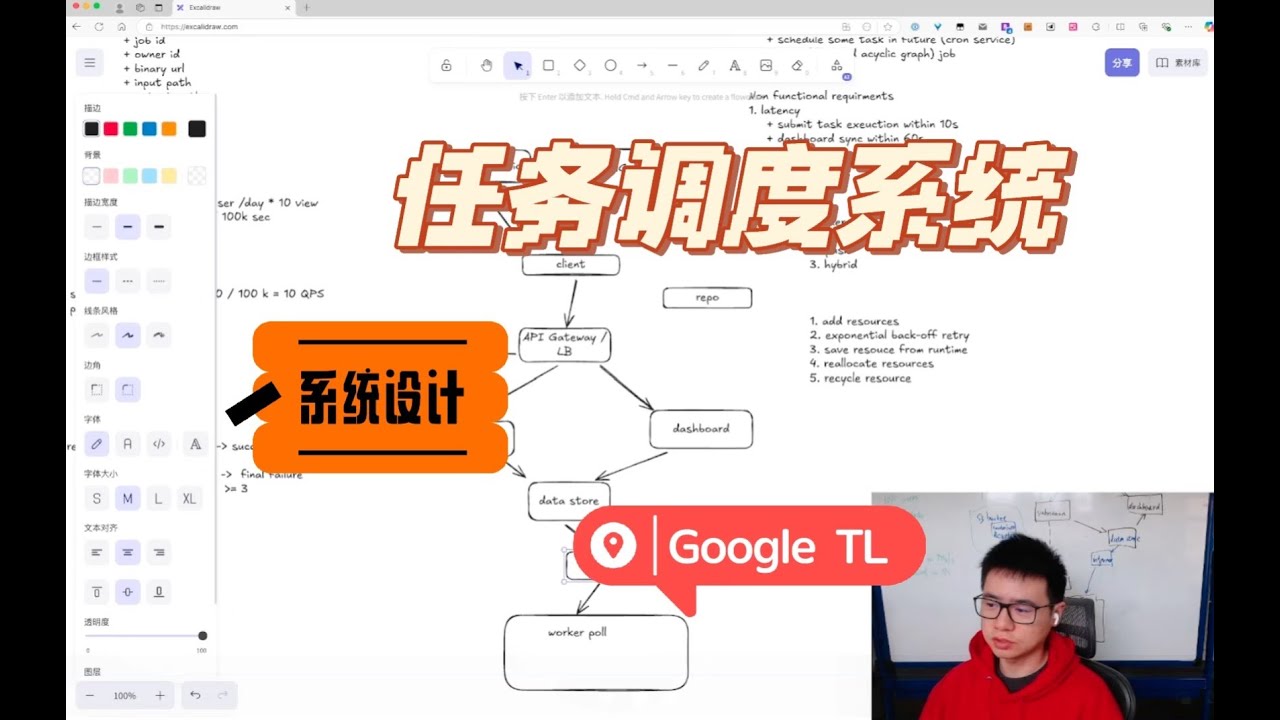1280x720 pixels.
Task: Click the 分享 share button
Action: (1122, 62)
